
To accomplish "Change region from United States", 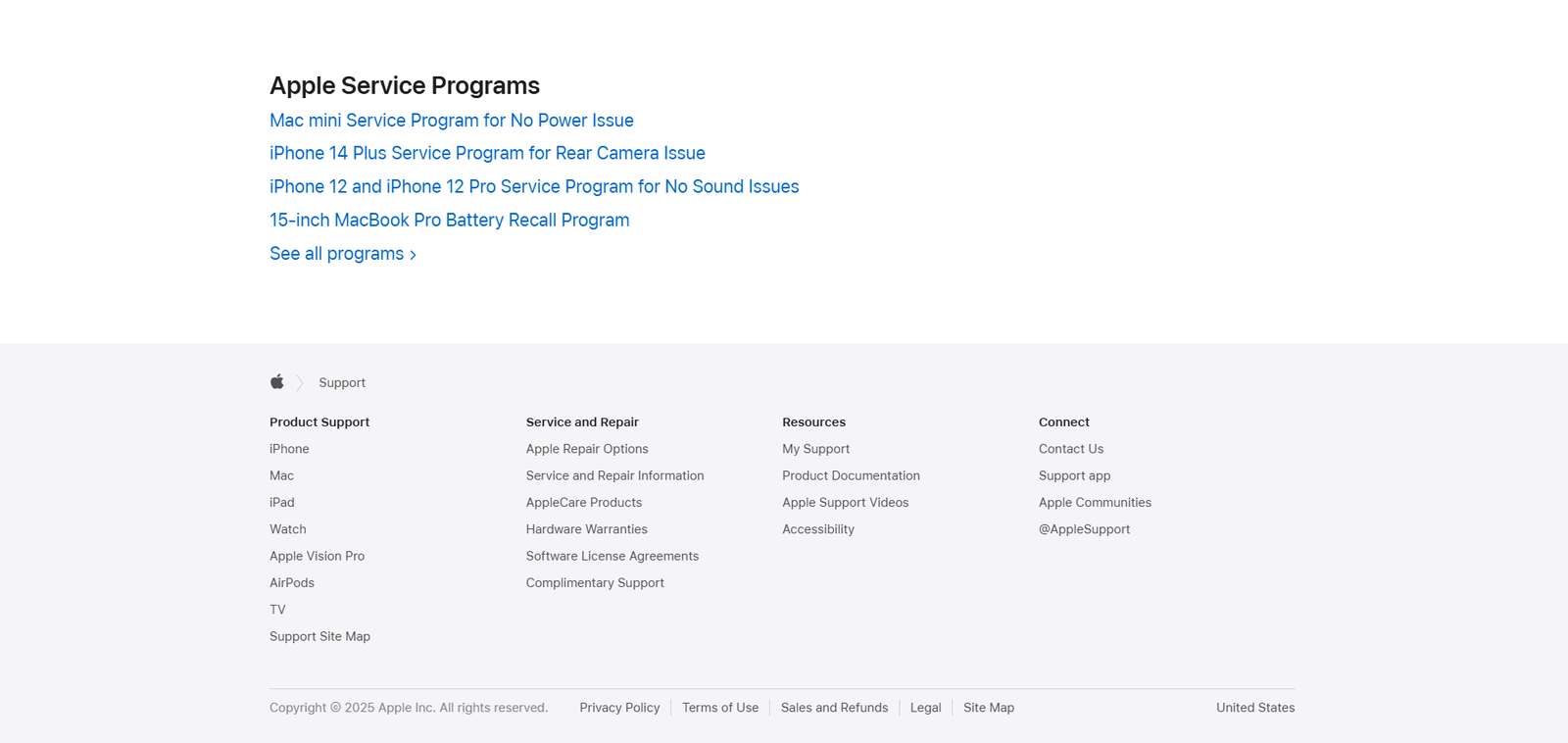I will pyautogui.click(x=1254, y=708).
